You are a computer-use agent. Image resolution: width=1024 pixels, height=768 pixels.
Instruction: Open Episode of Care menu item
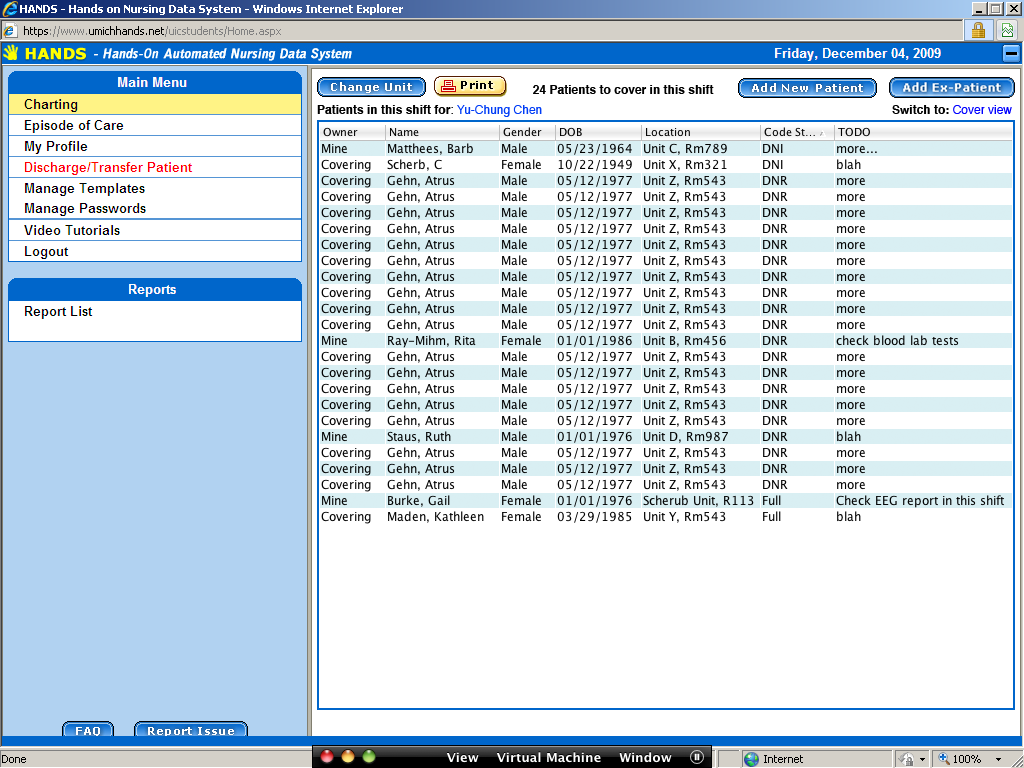pos(155,125)
